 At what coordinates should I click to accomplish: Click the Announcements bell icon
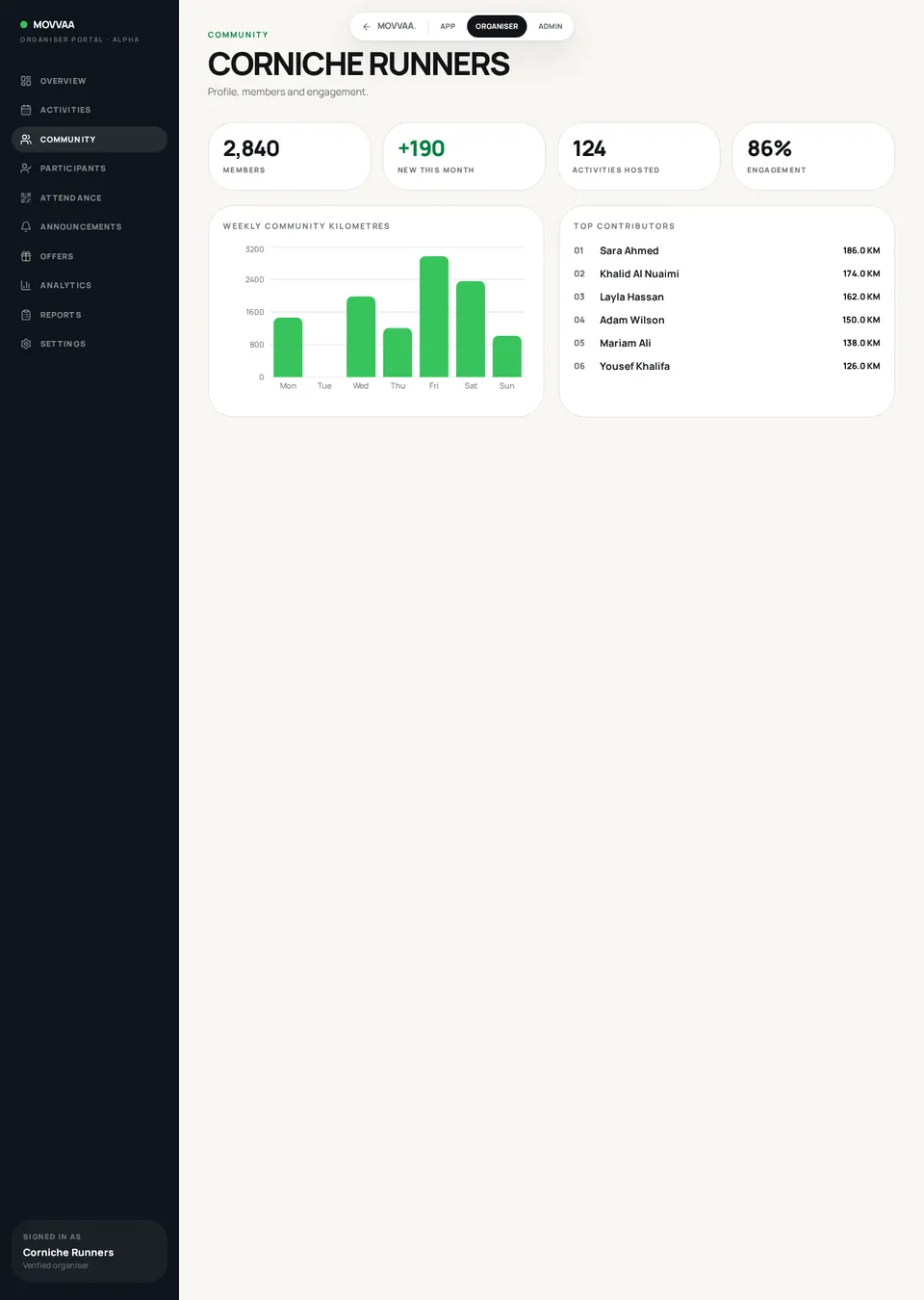26,227
